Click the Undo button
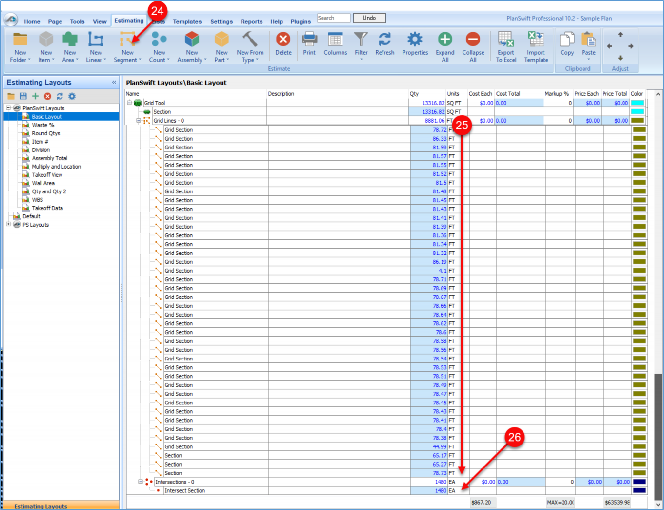The width and height of the screenshot is (664, 510). point(369,18)
